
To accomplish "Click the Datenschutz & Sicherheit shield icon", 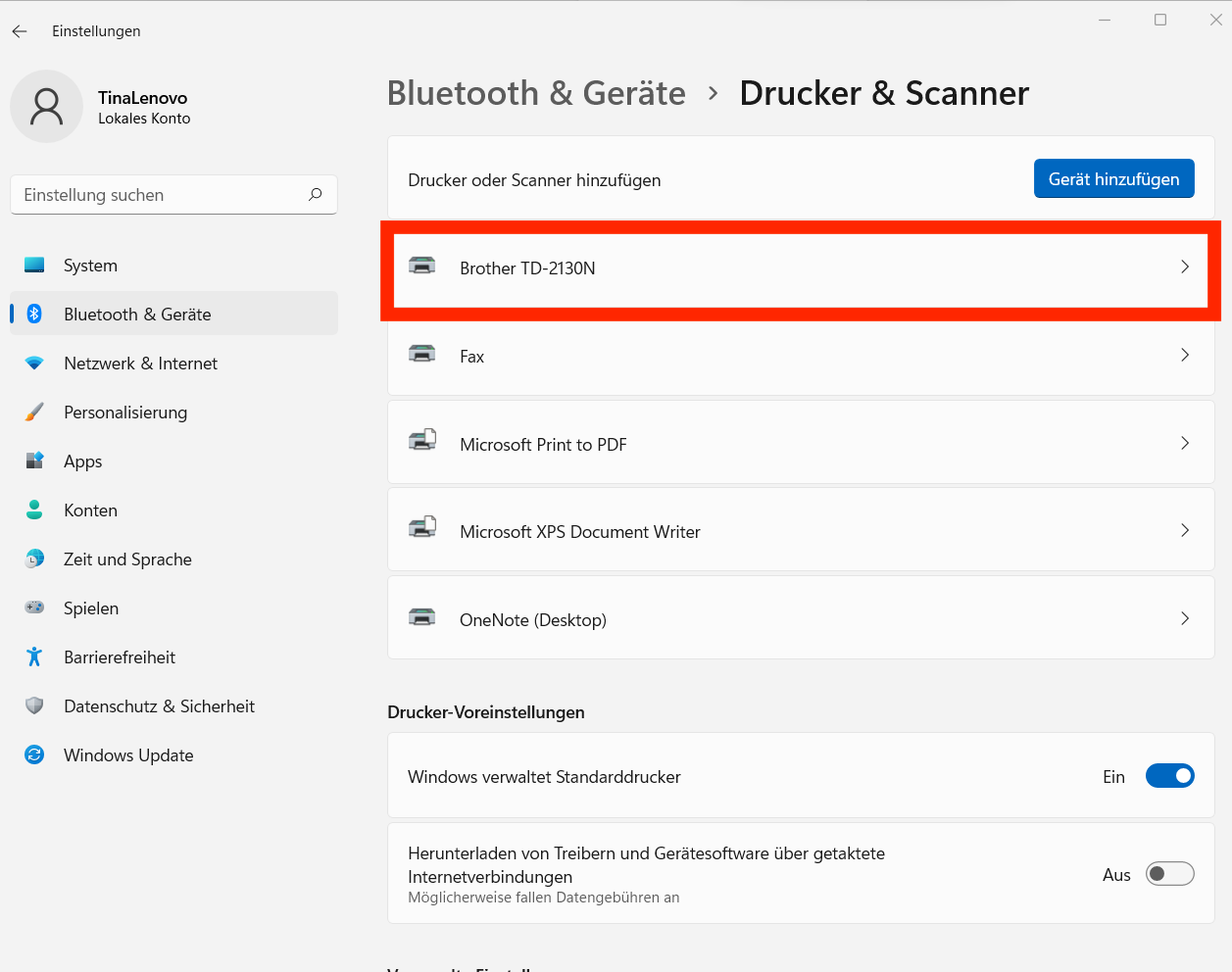I will click(34, 705).
